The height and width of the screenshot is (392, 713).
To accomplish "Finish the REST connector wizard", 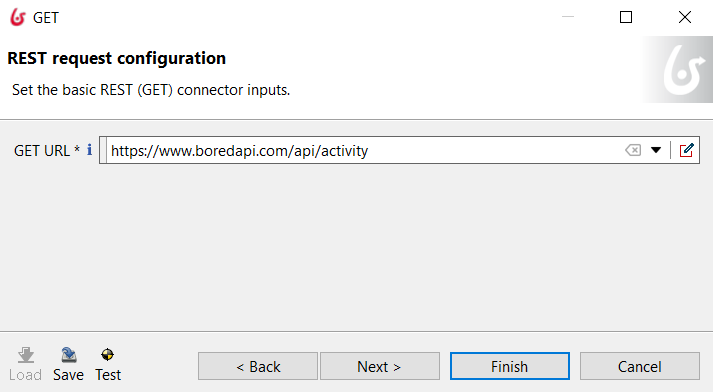I will point(510,366).
